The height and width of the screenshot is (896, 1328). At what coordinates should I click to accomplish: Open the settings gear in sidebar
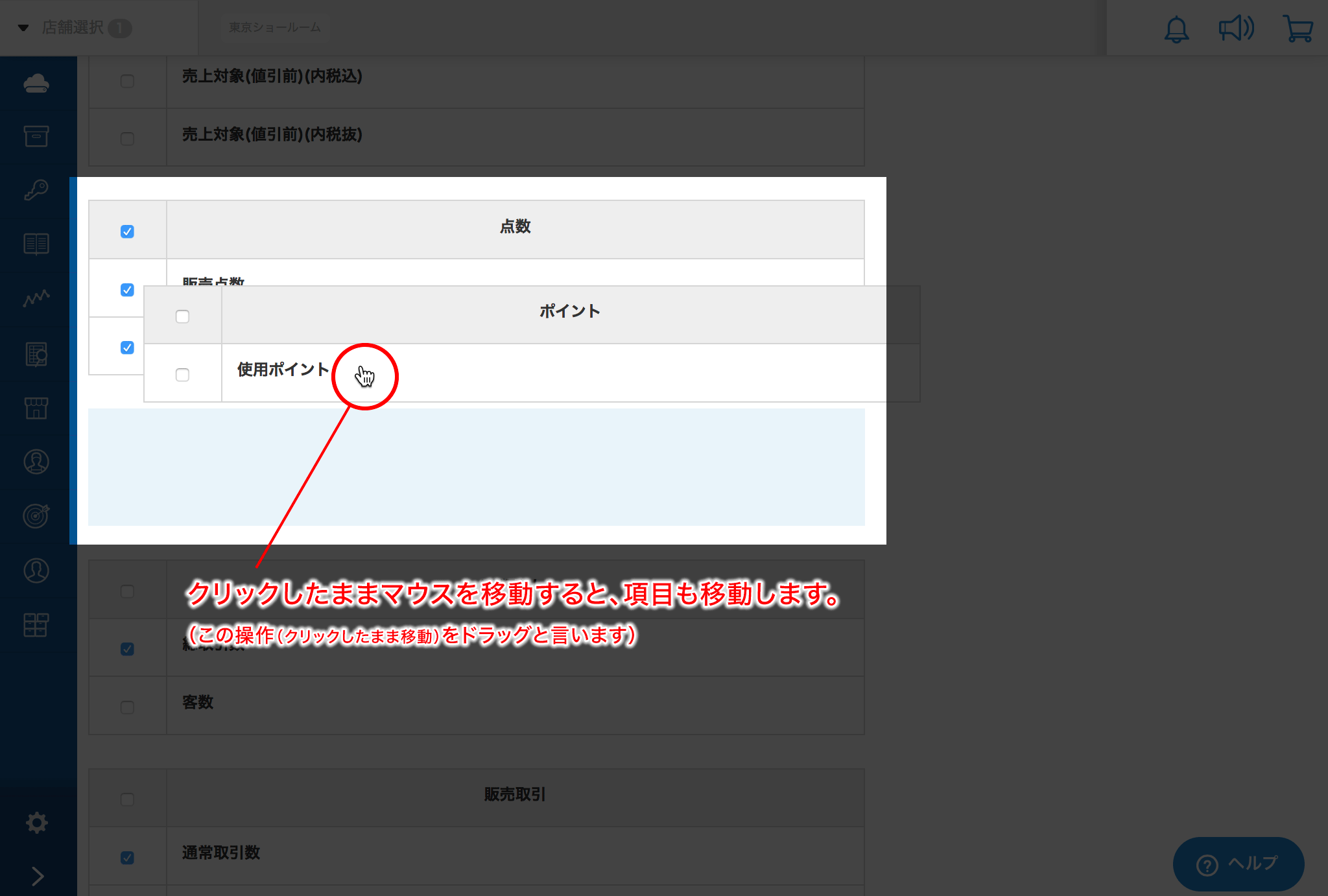click(x=36, y=823)
